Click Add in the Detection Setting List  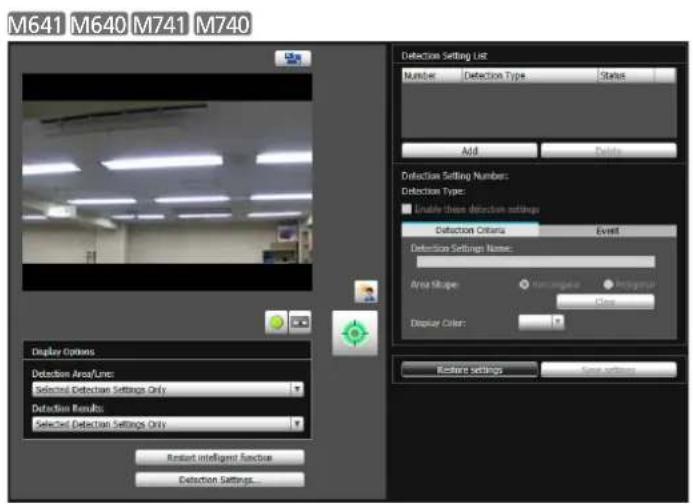[469, 150]
